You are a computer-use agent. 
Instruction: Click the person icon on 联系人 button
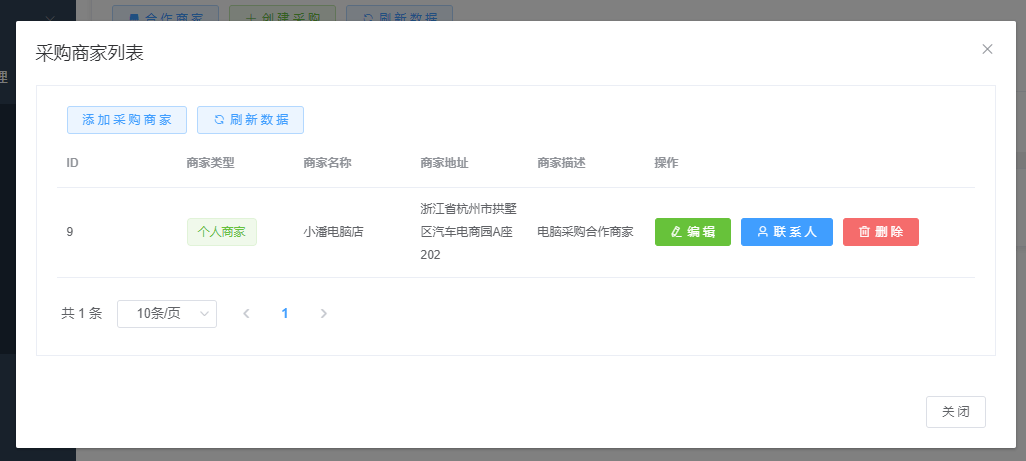pos(762,232)
